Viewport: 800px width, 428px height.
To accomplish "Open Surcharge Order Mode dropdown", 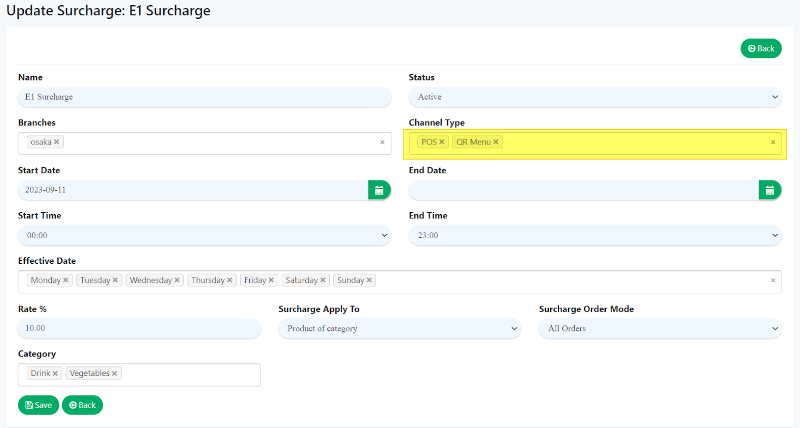I will [659, 328].
